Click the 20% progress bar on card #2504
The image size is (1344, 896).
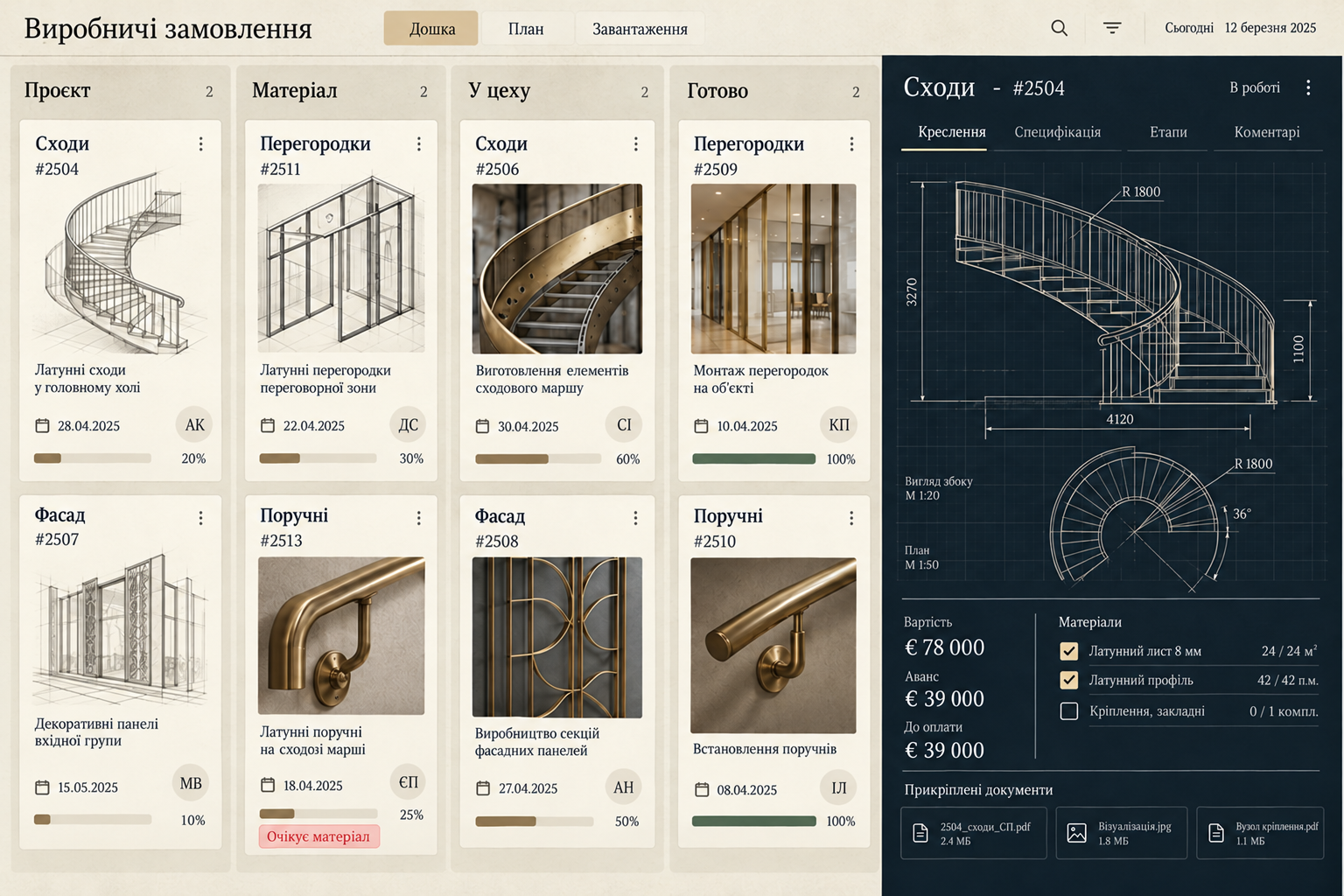coord(92,458)
